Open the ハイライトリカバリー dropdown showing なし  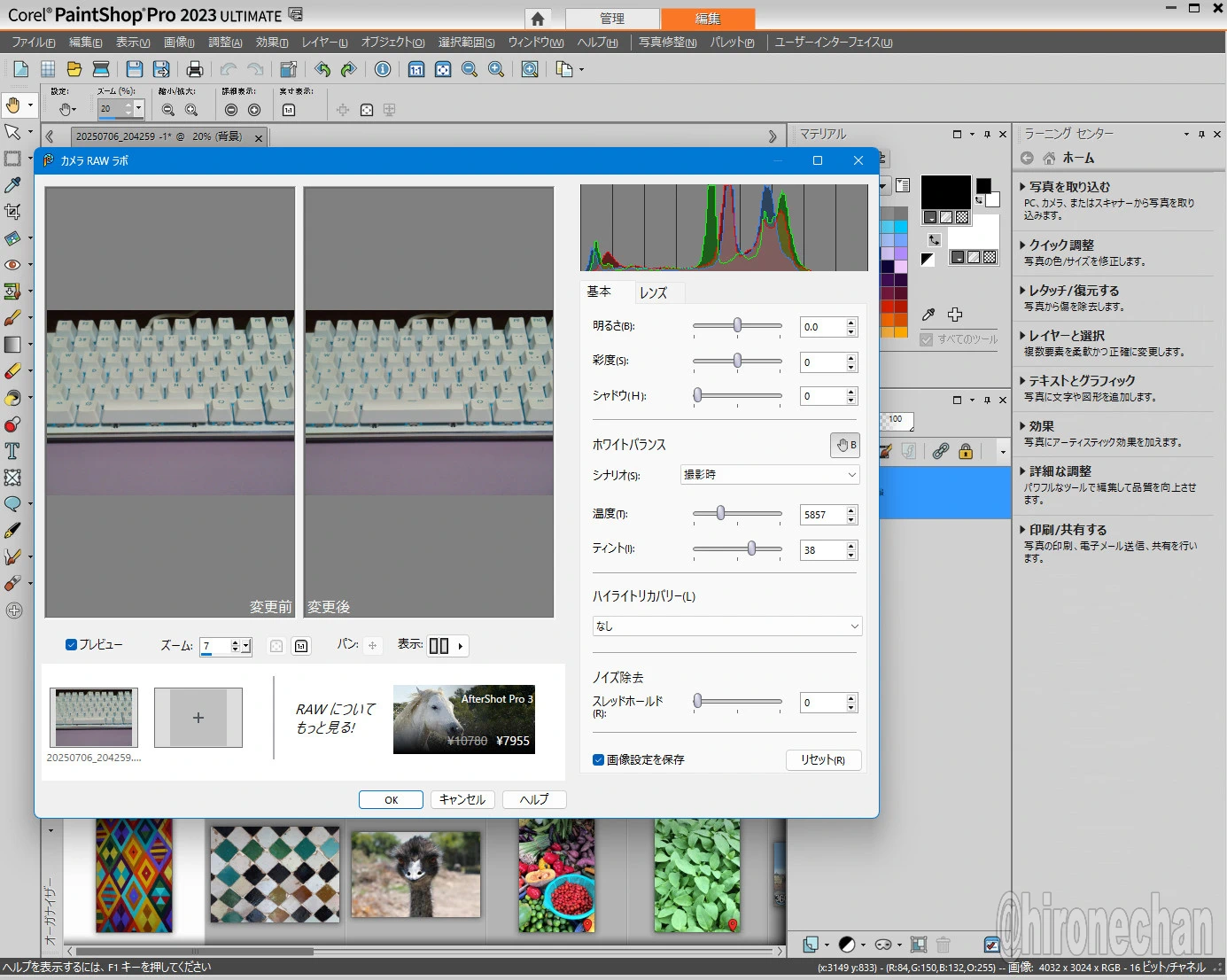click(726, 626)
